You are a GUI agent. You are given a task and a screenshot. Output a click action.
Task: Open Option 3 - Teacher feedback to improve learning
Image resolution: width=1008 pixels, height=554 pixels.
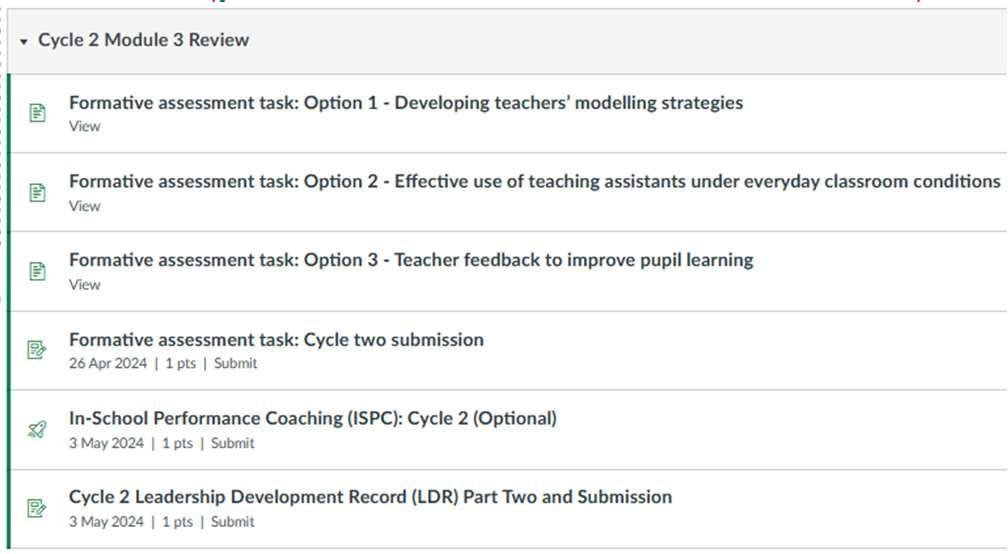410,260
